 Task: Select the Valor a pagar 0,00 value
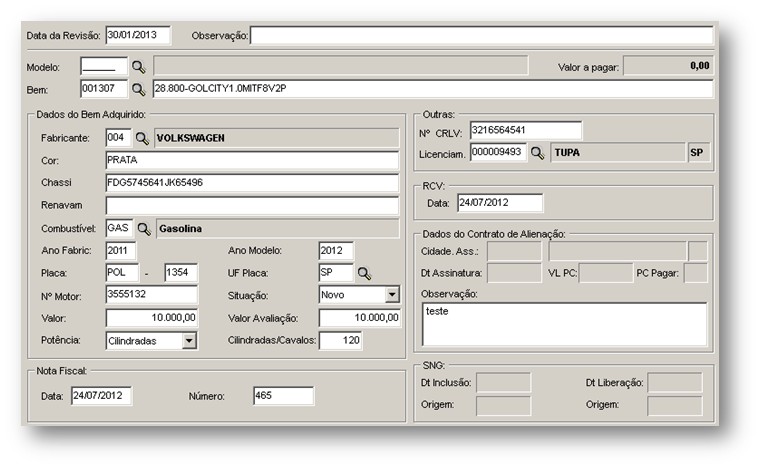tap(700, 66)
